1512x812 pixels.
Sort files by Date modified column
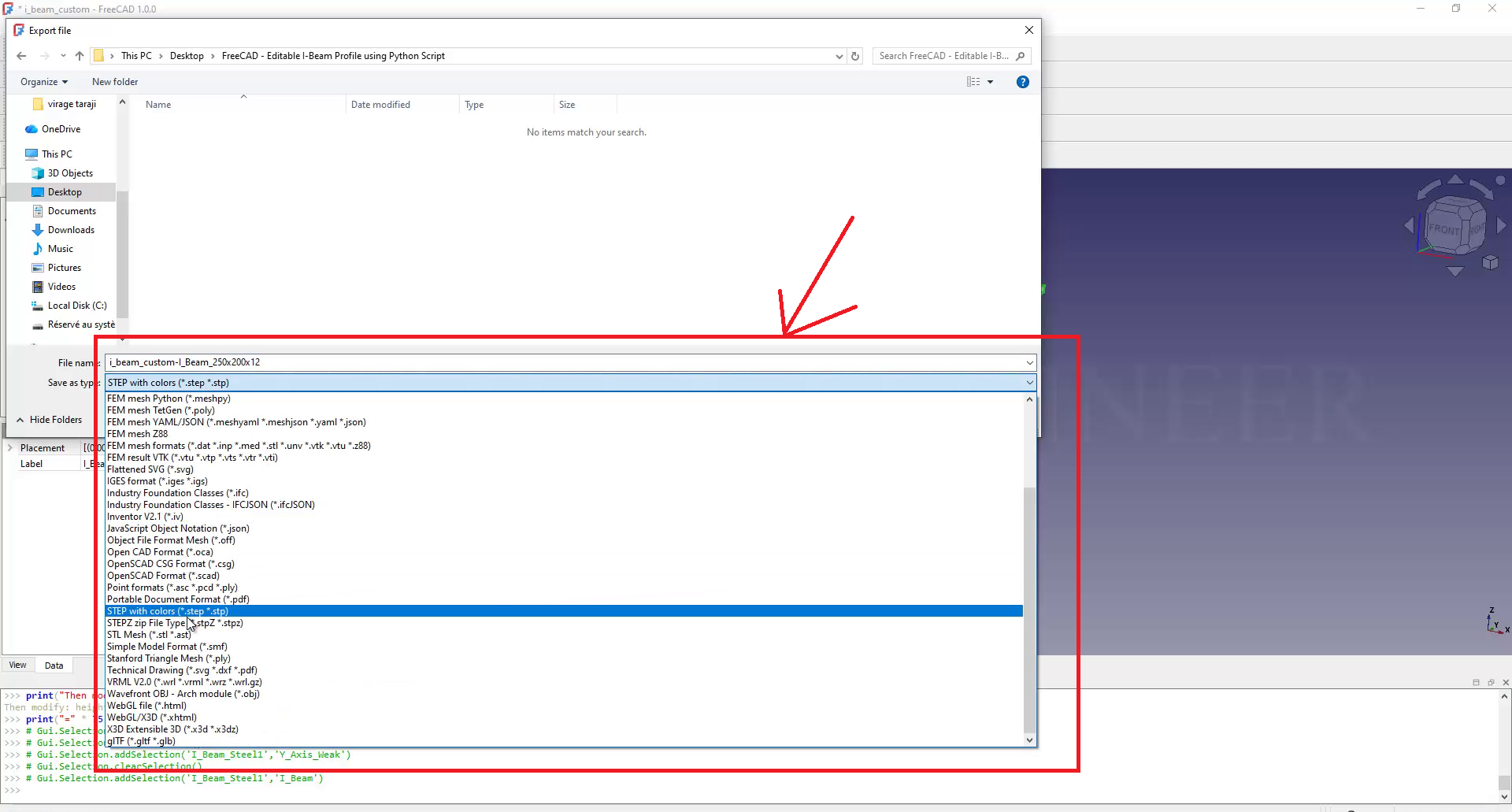click(380, 105)
